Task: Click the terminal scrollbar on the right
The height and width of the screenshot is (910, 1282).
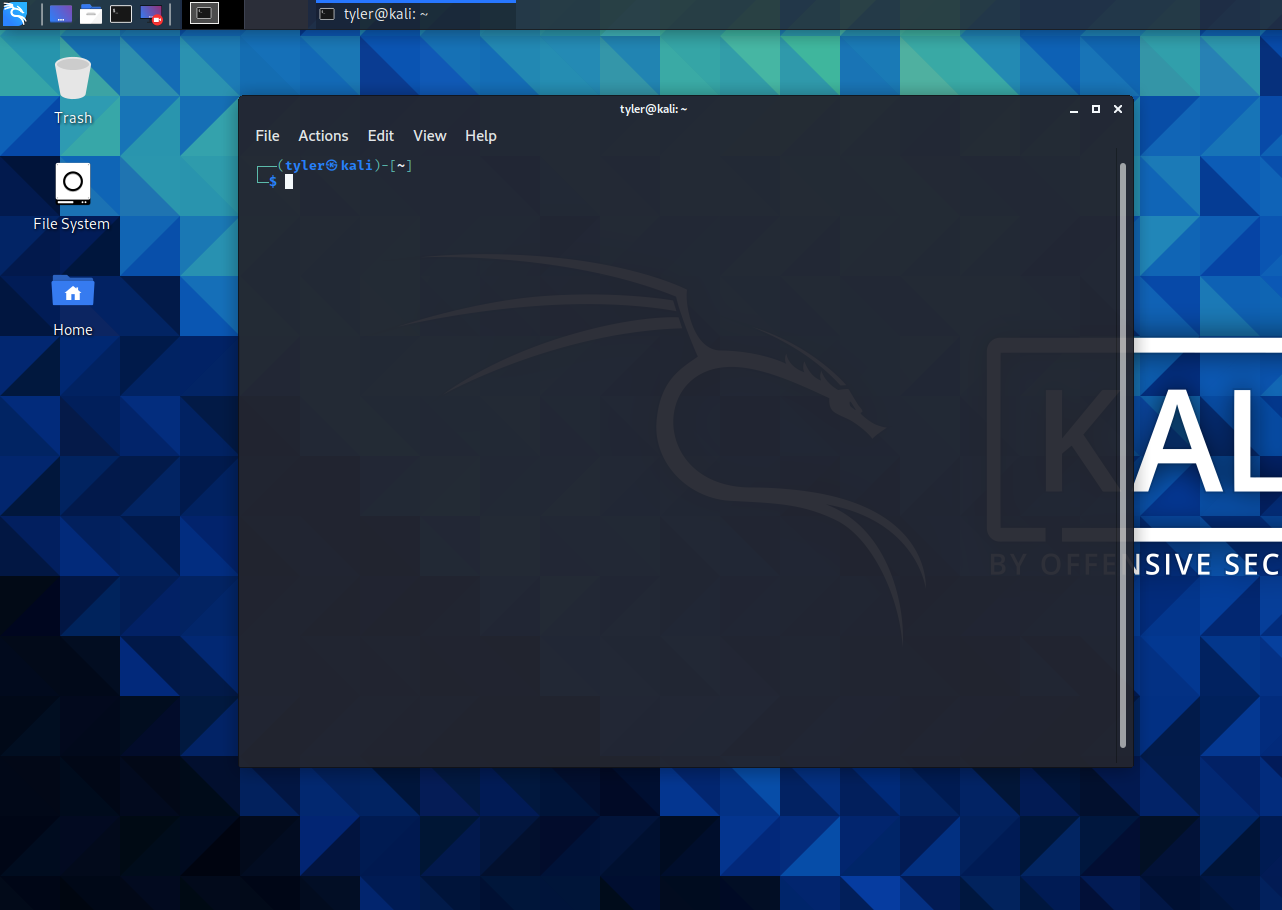Action: coord(1122,450)
